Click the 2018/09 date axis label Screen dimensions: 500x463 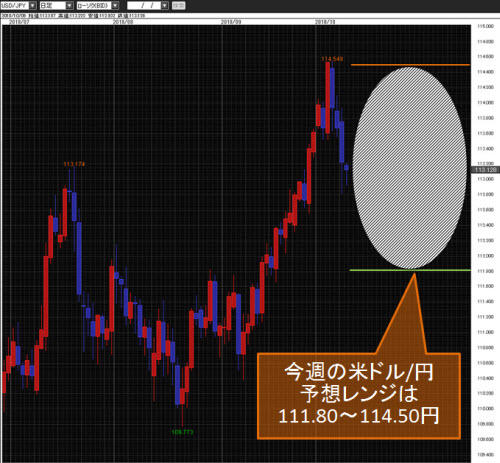[x=231, y=22]
